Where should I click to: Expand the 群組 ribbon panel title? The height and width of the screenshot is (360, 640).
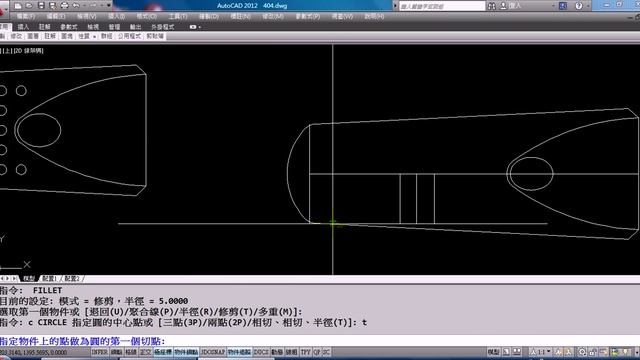(107, 36)
